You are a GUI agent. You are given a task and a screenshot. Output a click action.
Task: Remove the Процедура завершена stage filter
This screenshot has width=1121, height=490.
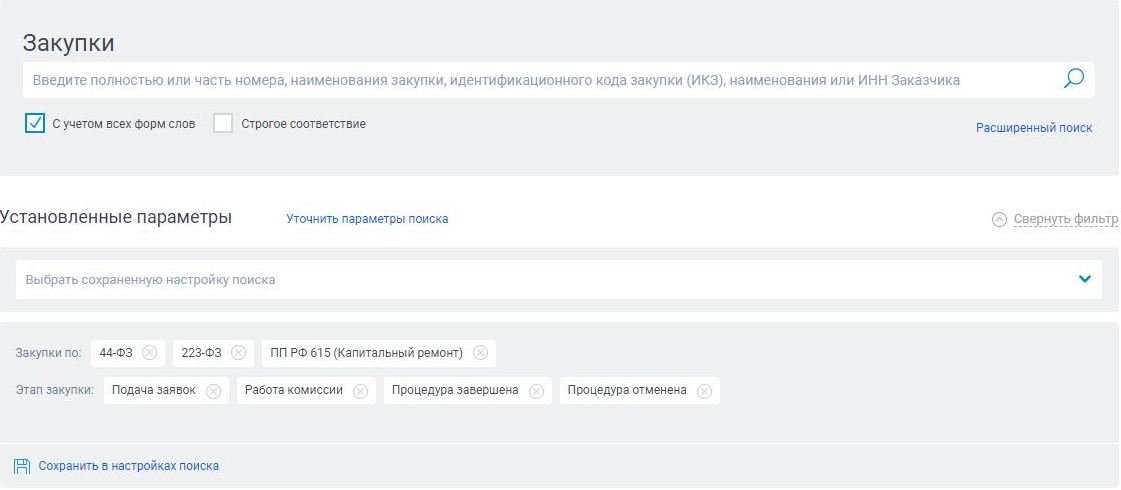coord(536,391)
